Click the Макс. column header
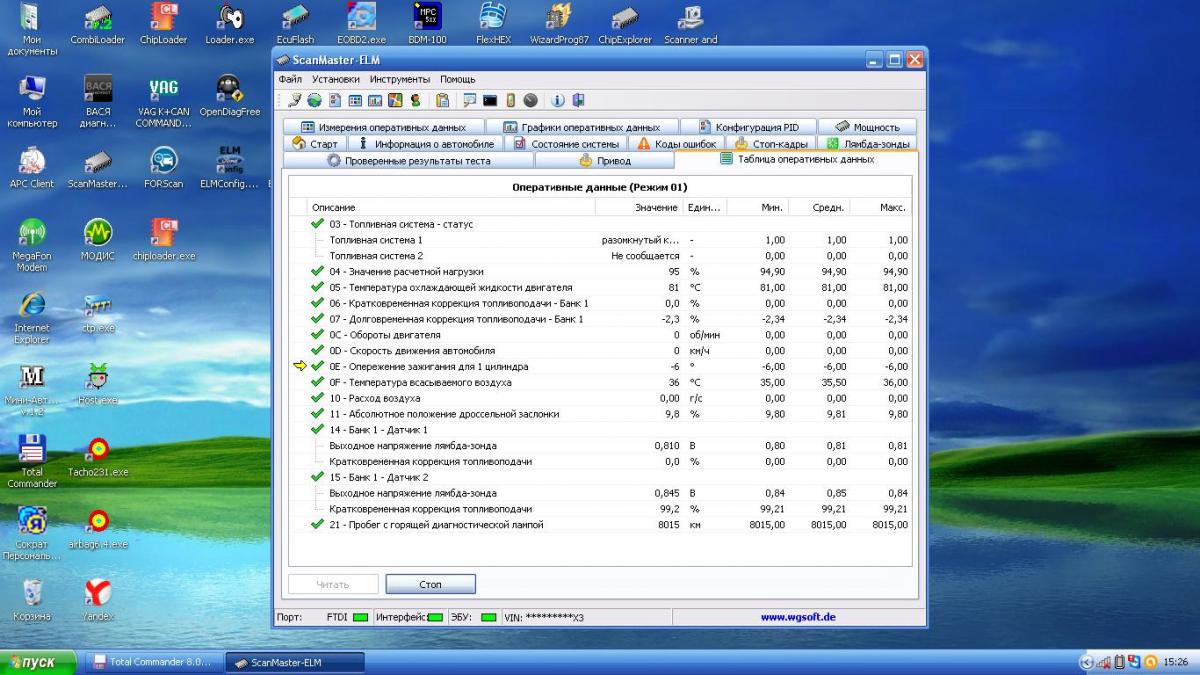This screenshot has width=1200, height=675. point(881,207)
